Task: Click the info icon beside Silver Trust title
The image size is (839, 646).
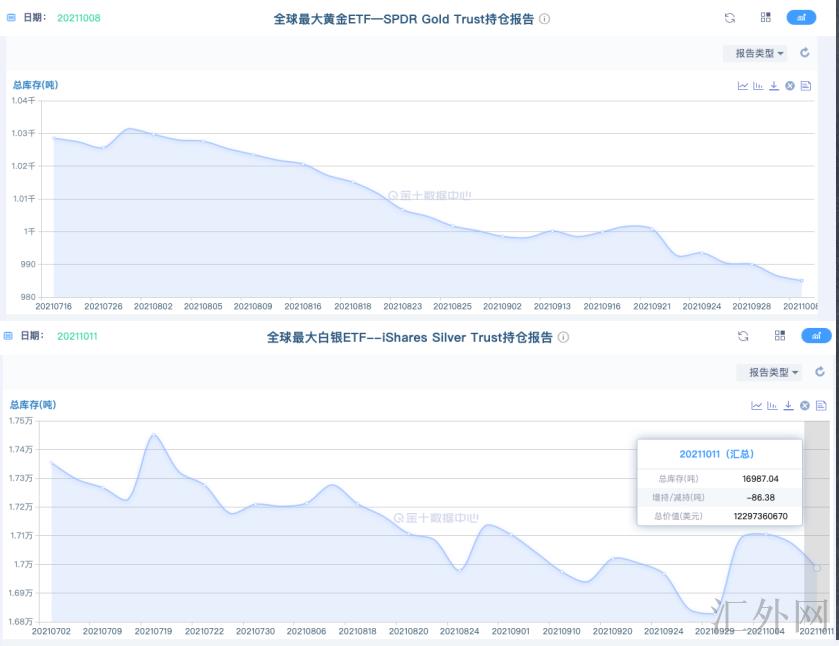Action: (563, 338)
